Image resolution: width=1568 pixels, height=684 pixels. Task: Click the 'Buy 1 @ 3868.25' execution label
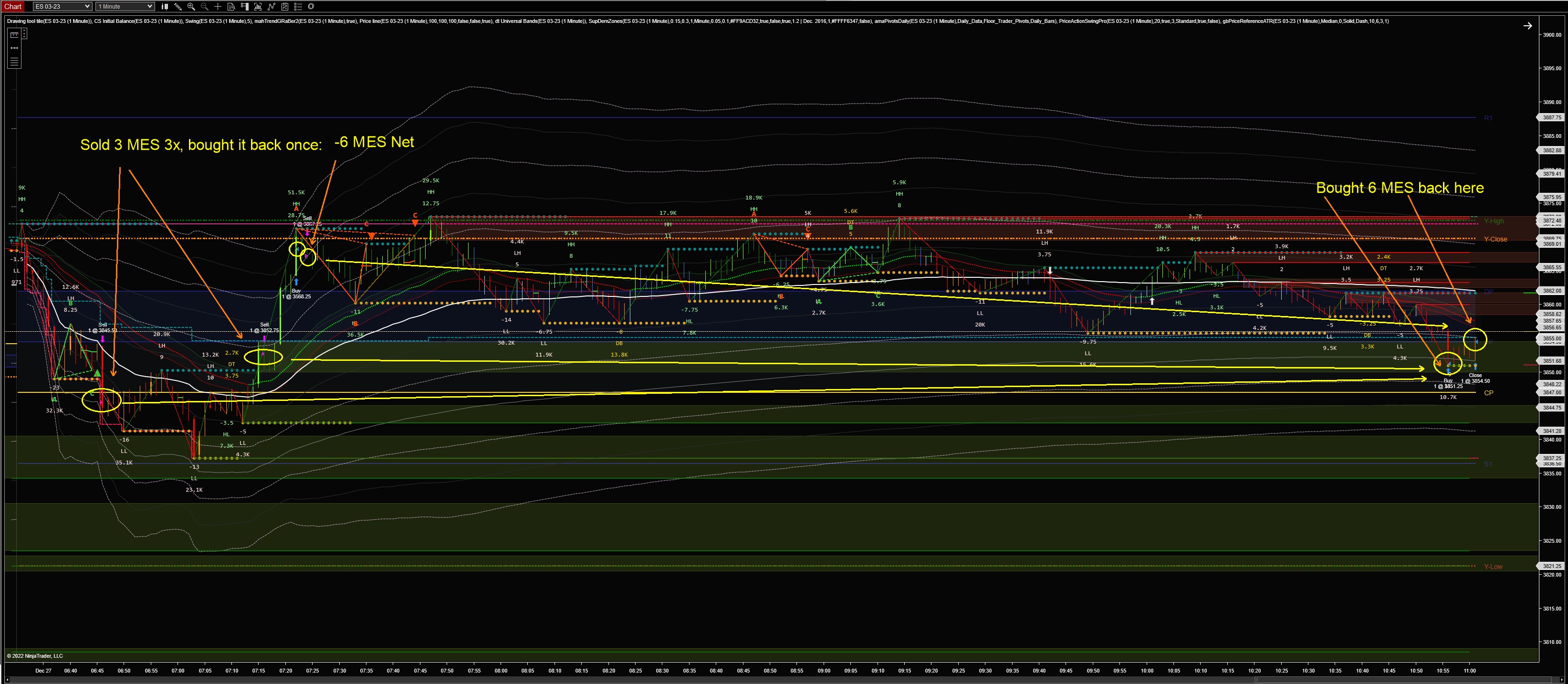[296, 294]
